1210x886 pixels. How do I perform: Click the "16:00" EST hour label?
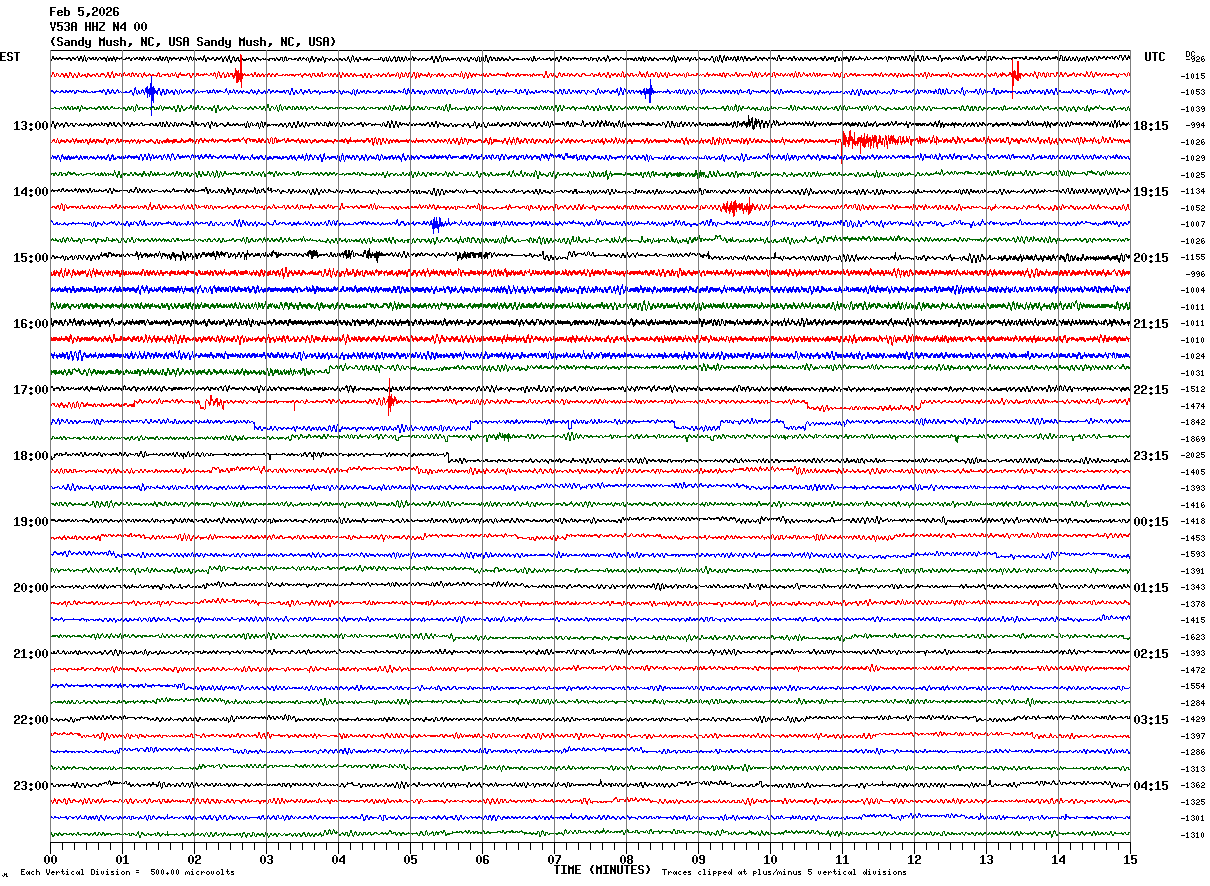tap(30, 324)
